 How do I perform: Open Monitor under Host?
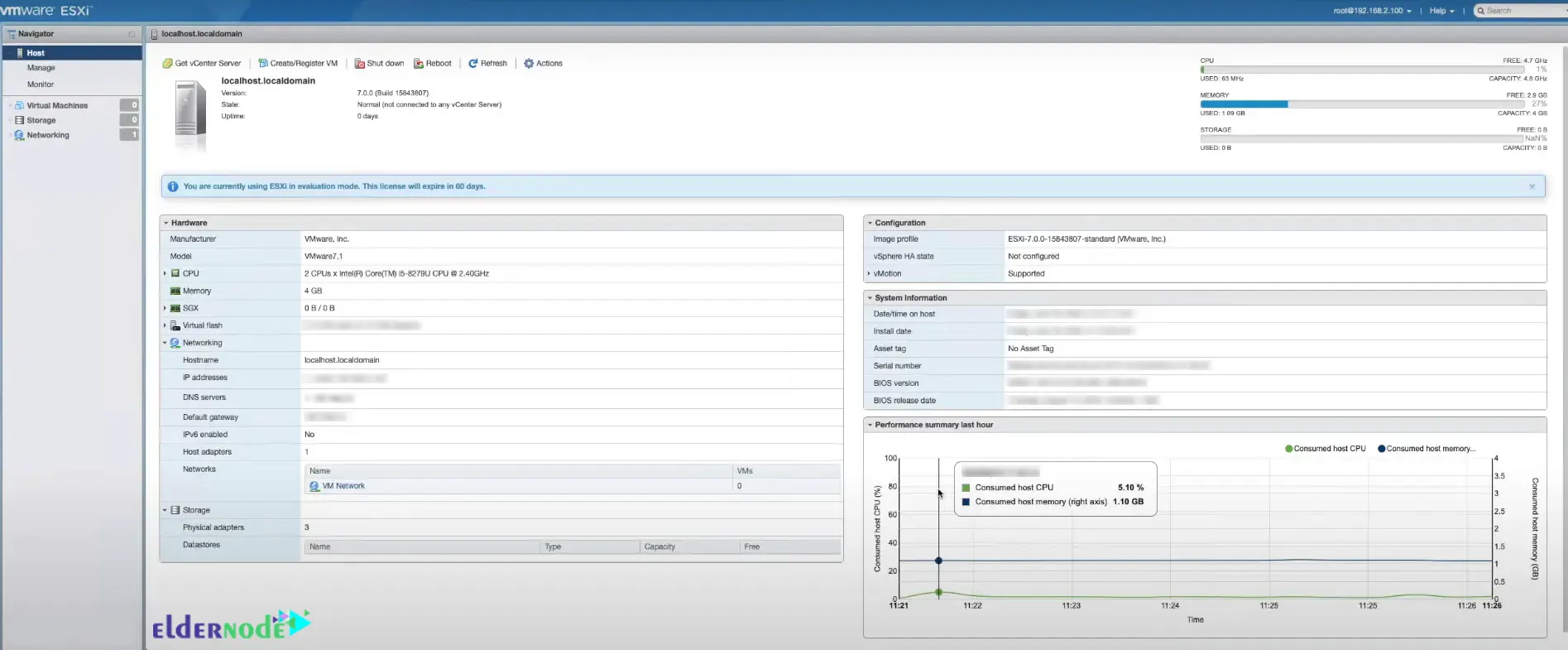[x=41, y=84]
